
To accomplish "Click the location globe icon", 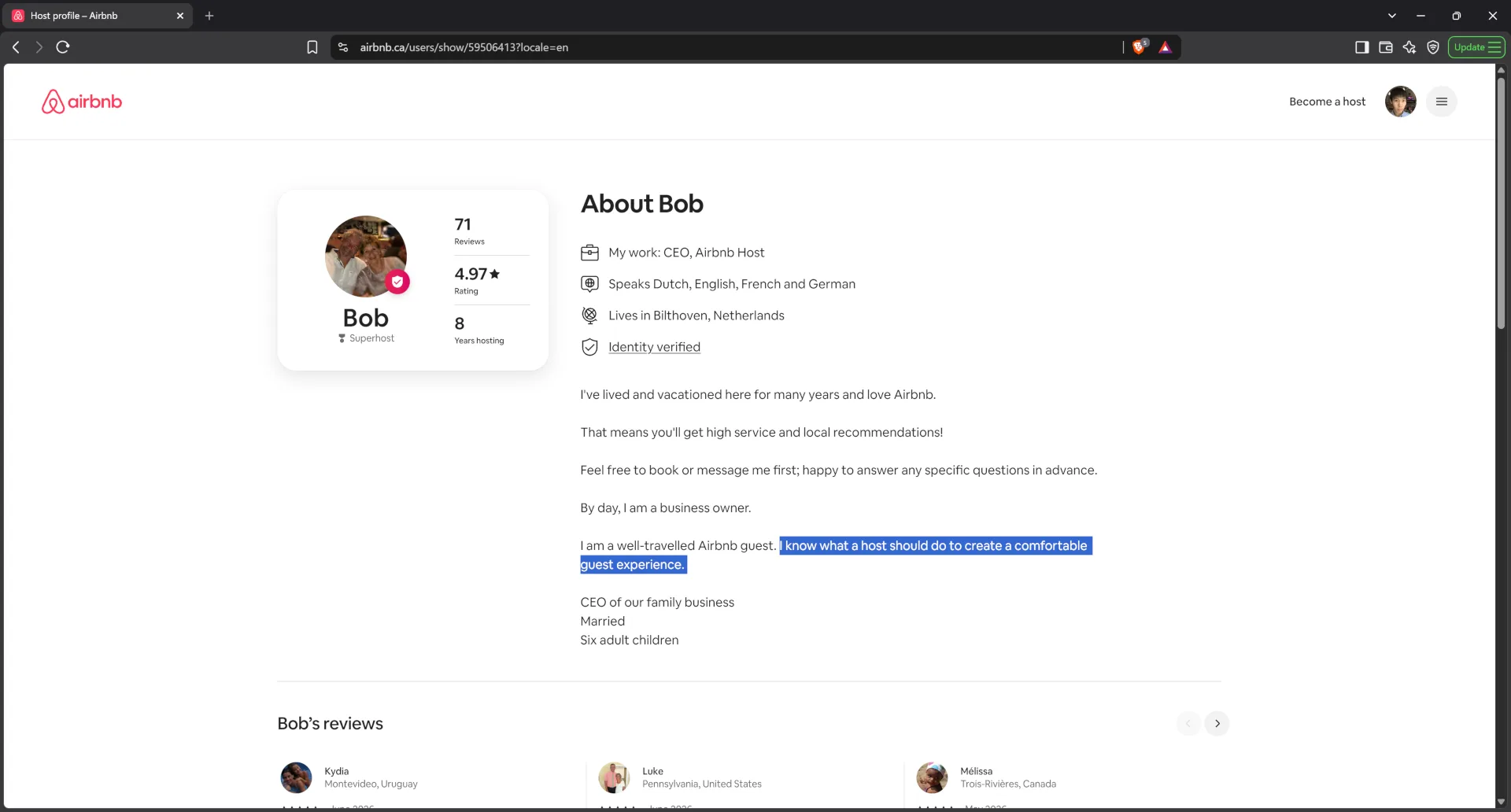I will (x=589, y=316).
